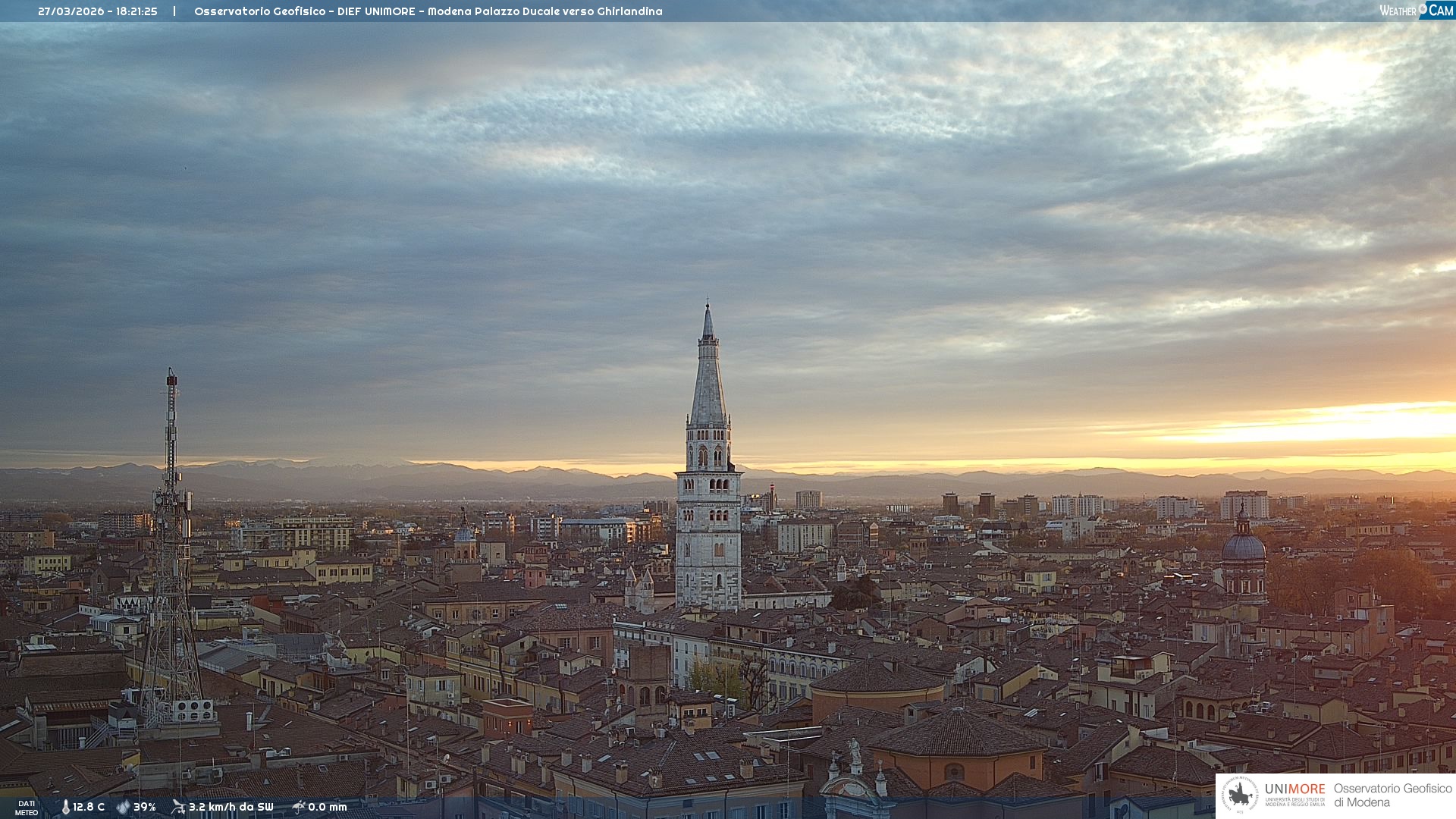Click the humidity water droplets icon
The image size is (1456, 819).
pyautogui.click(x=123, y=807)
